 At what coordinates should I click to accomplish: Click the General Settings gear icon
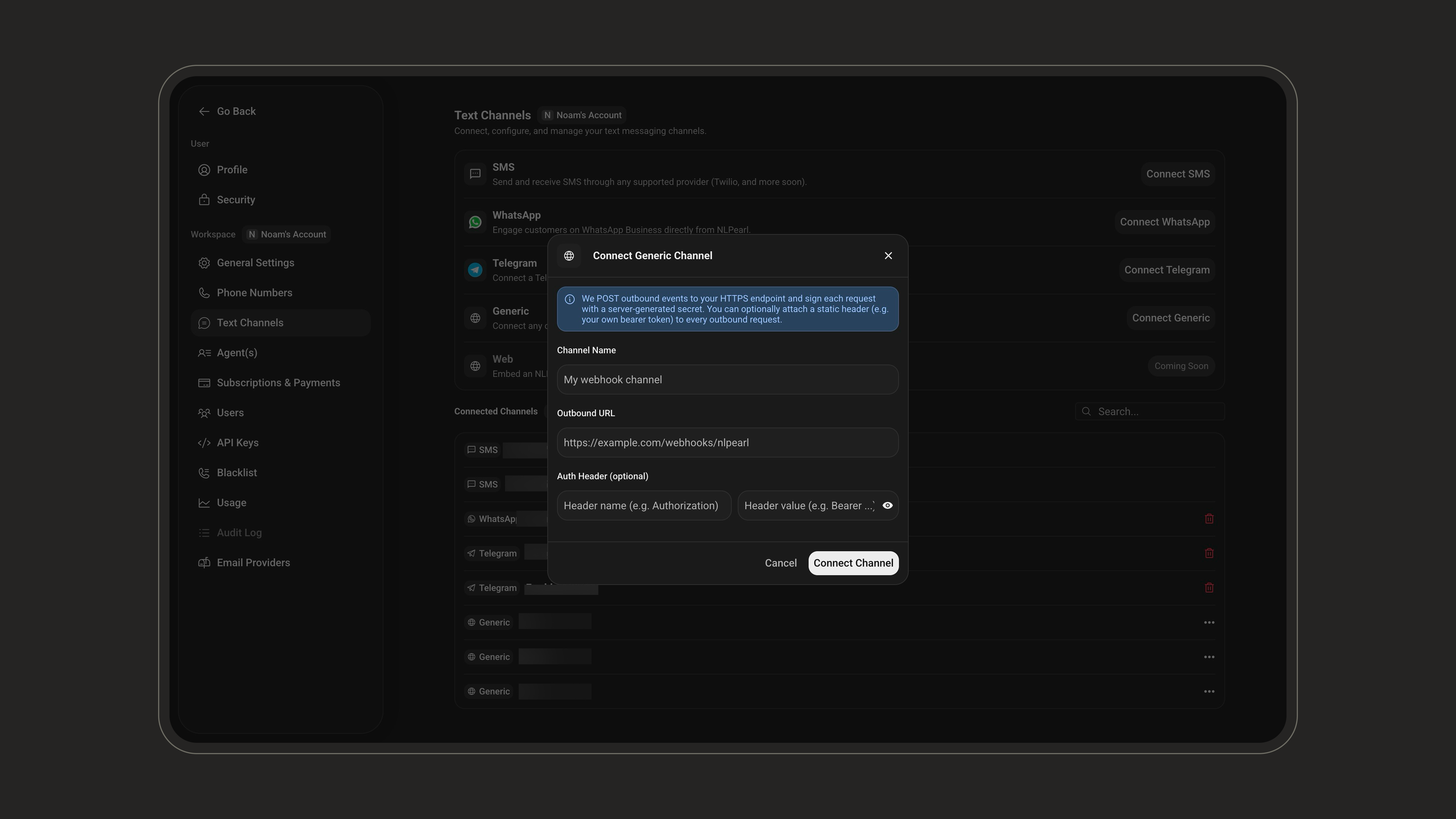point(204,263)
